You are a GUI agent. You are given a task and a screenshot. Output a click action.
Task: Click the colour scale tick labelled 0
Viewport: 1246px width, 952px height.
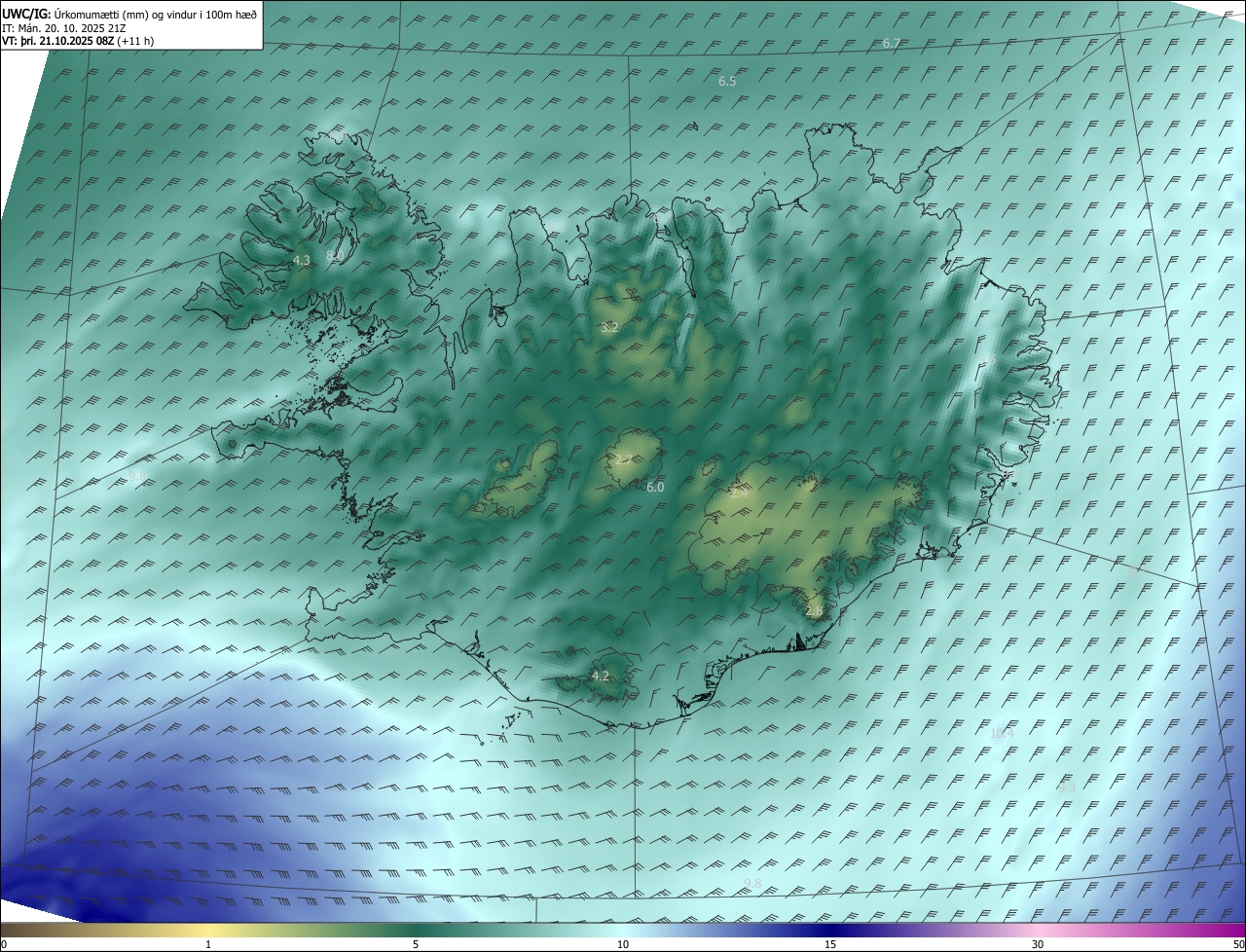3,944
